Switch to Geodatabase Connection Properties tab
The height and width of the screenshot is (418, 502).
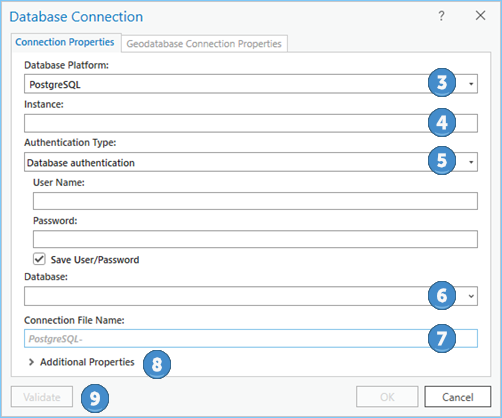(x=204, y=44)
